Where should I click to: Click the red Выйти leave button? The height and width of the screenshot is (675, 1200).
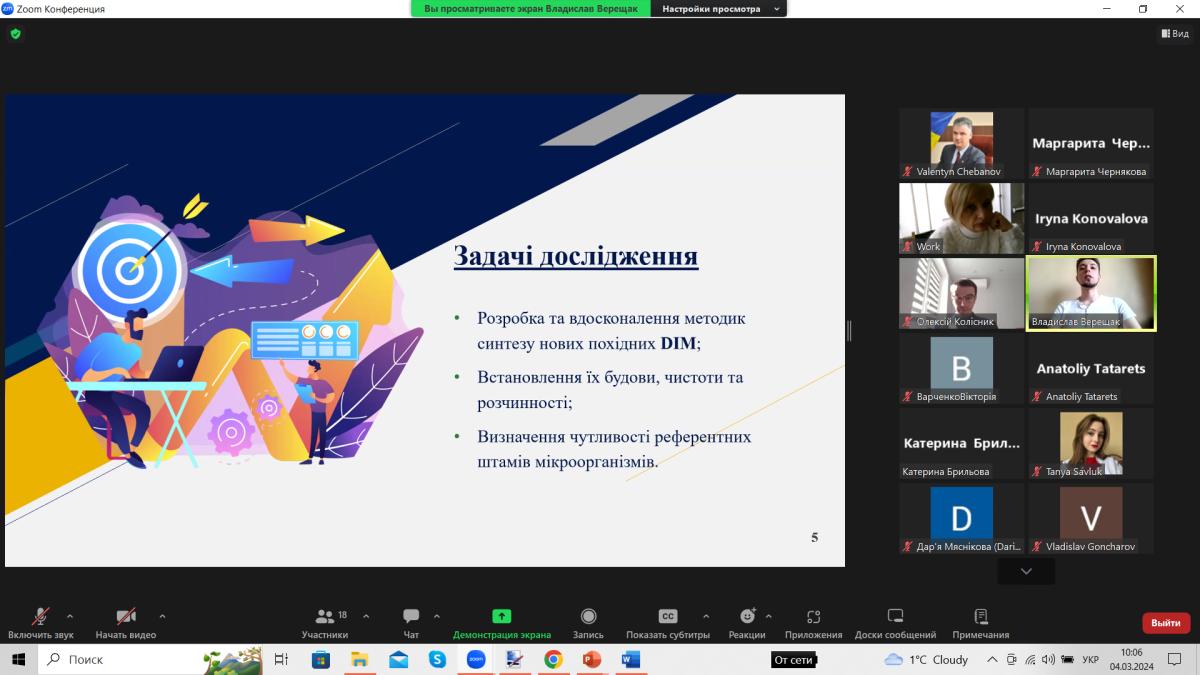[x=1165, y=623]
